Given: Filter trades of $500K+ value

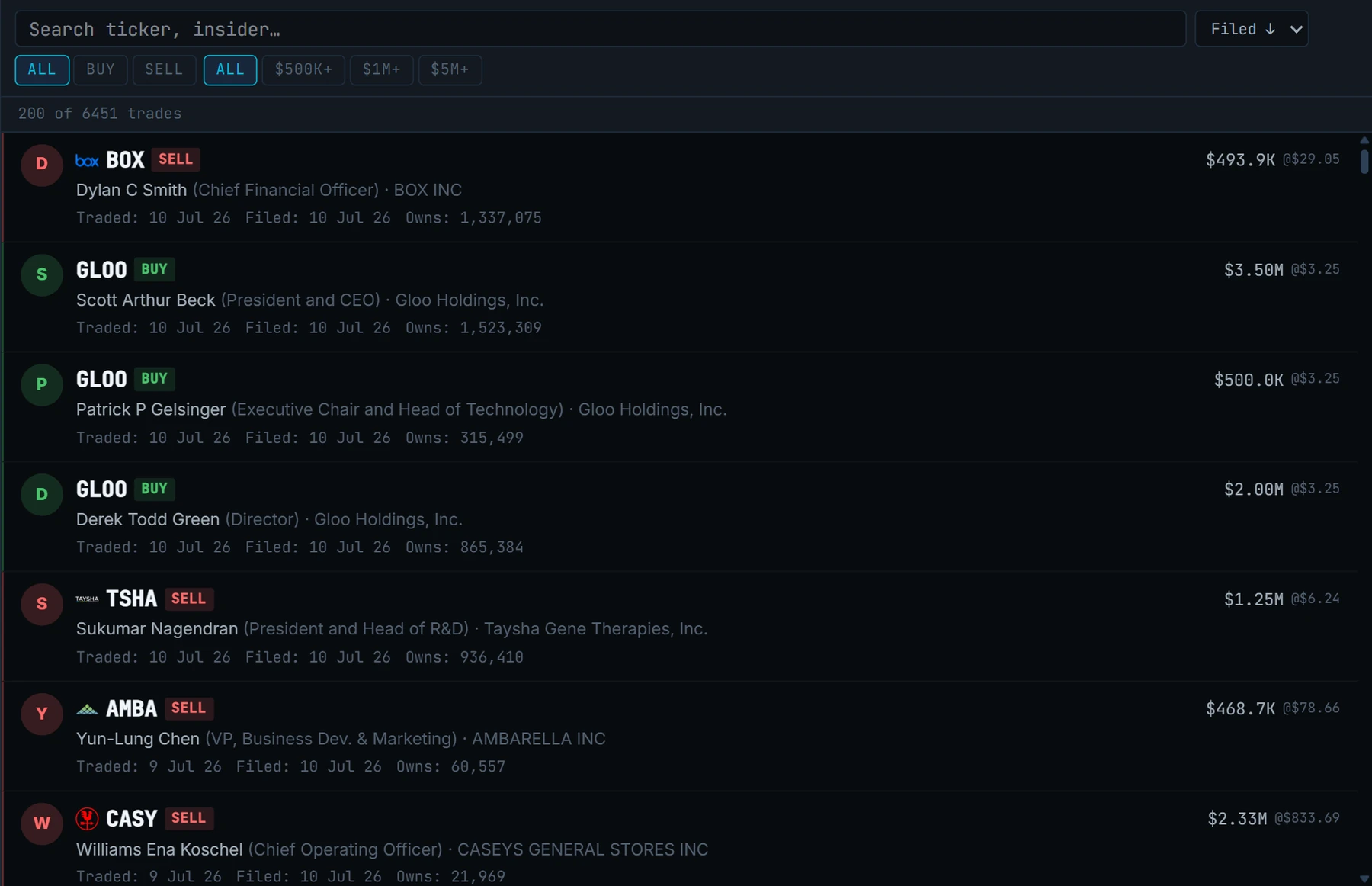Looking at the screenshot, I should click(x=303, y=69).
